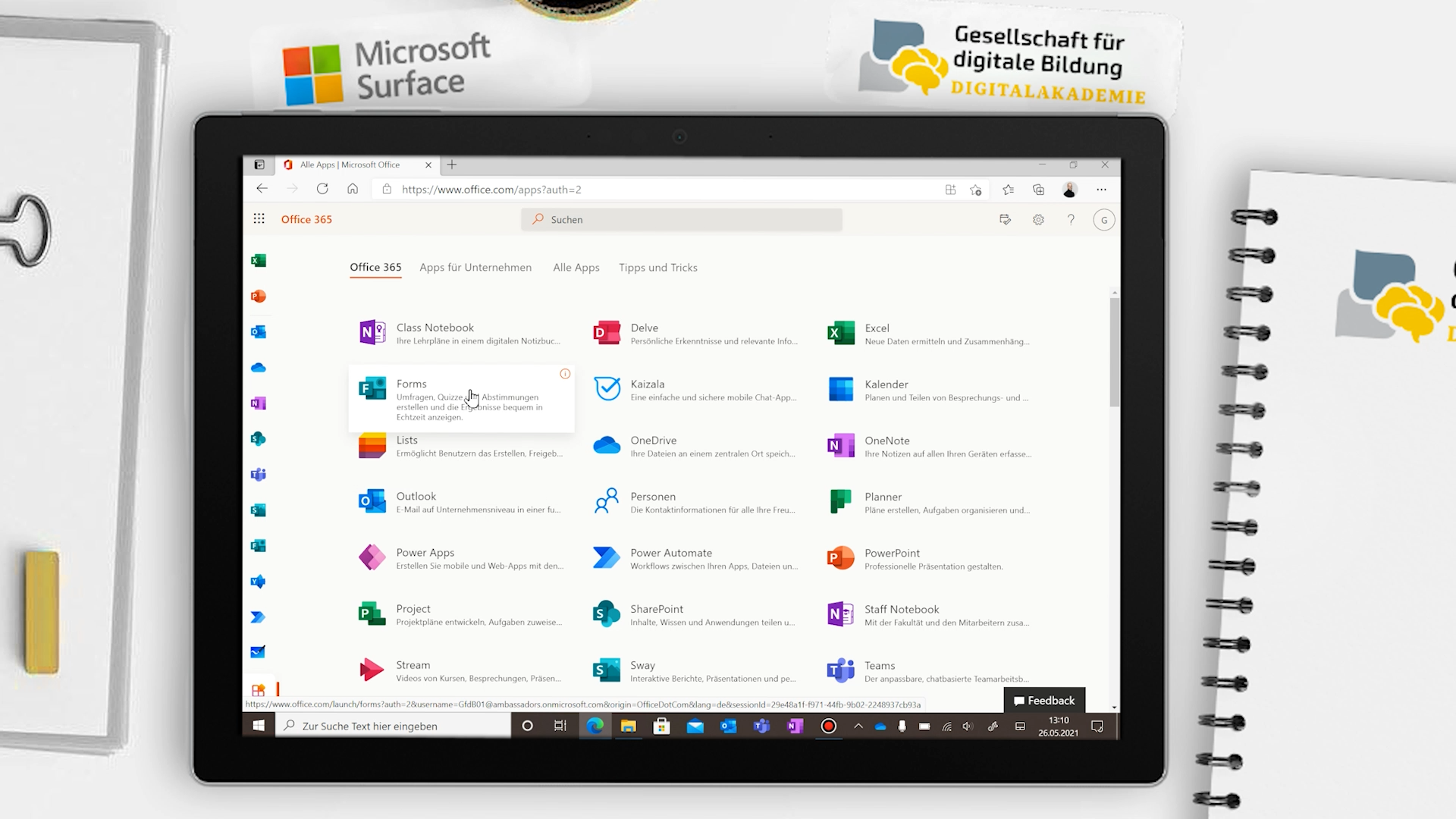Open the Edge profile picture
The width and height of the screenshot is (1456, 819).
click(1070, 190)
